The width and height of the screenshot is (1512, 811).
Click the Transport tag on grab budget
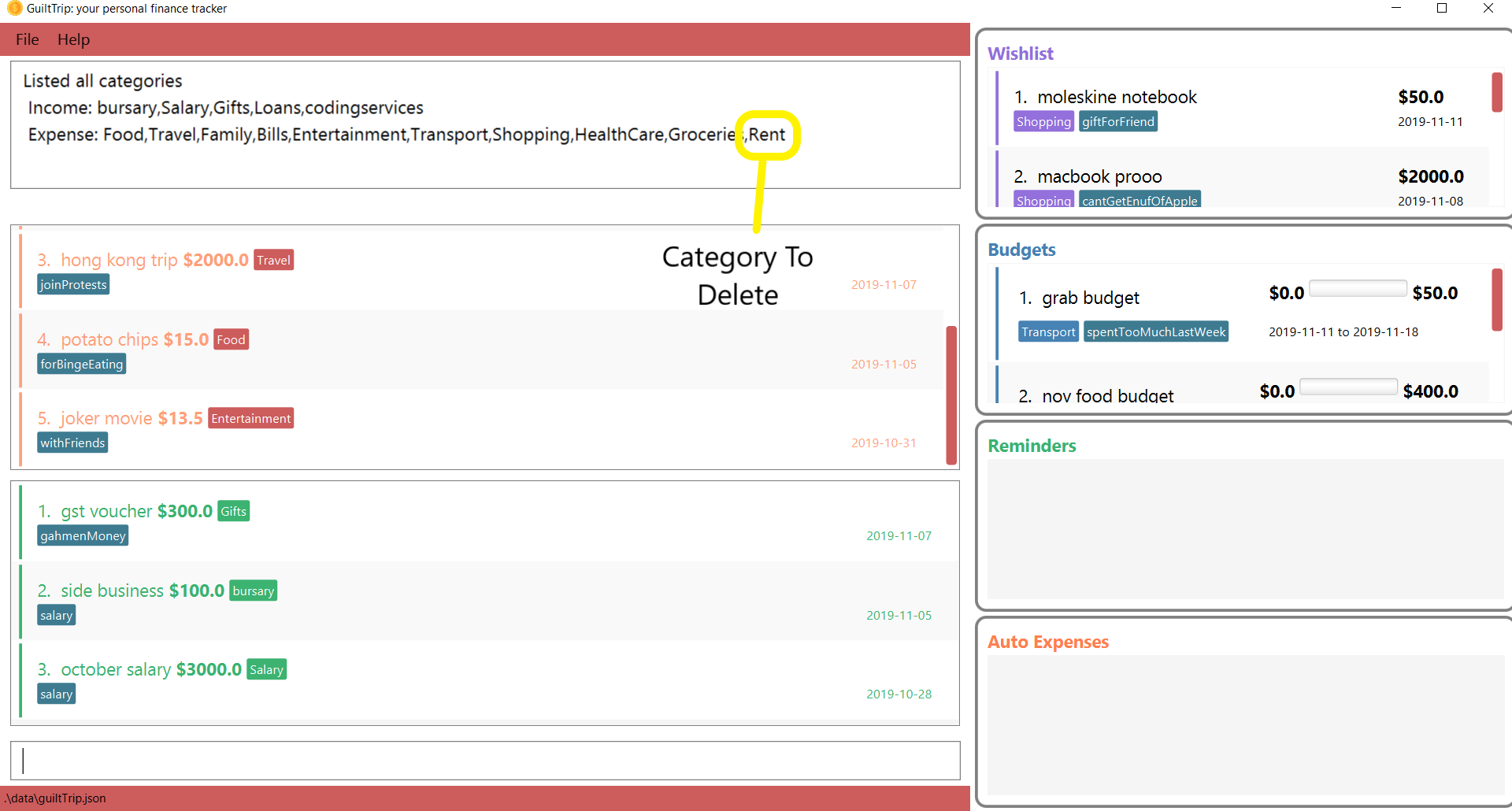coord(1048,331)
